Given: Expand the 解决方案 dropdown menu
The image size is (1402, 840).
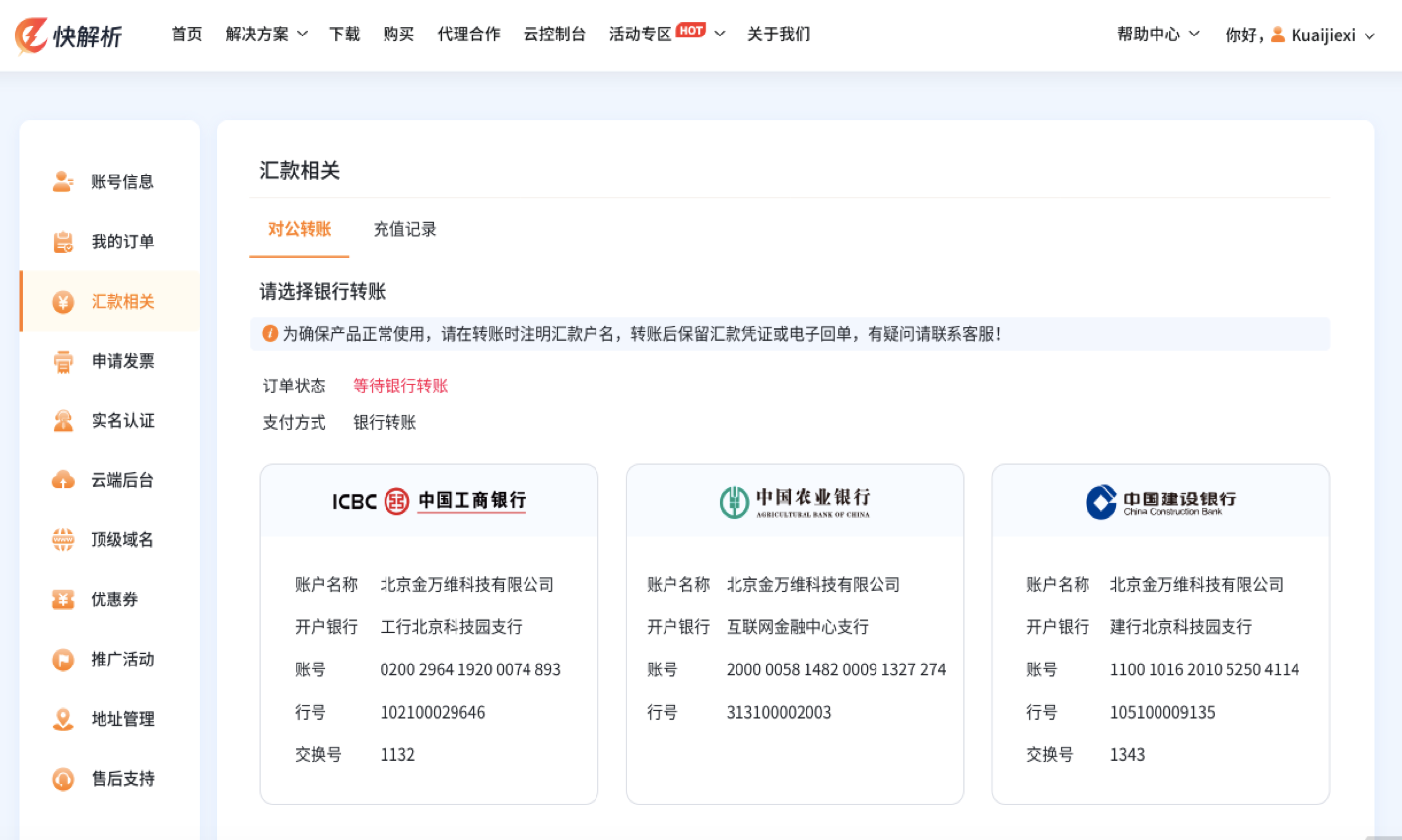Looking at the screenshot, I should [266, 35].
